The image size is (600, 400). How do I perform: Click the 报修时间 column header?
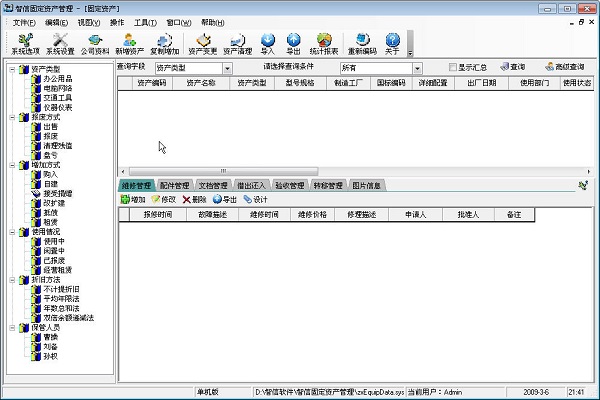click(x=158, y=215)
